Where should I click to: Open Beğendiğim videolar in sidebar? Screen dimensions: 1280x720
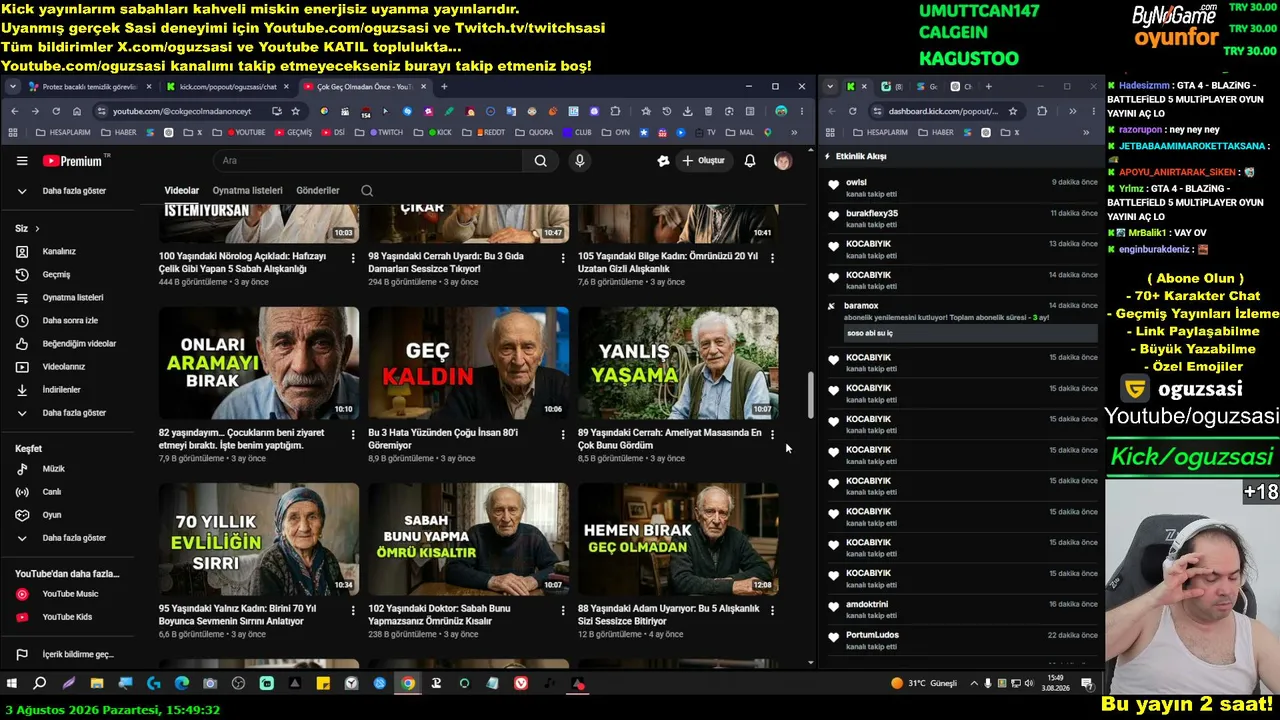(68, 344)
